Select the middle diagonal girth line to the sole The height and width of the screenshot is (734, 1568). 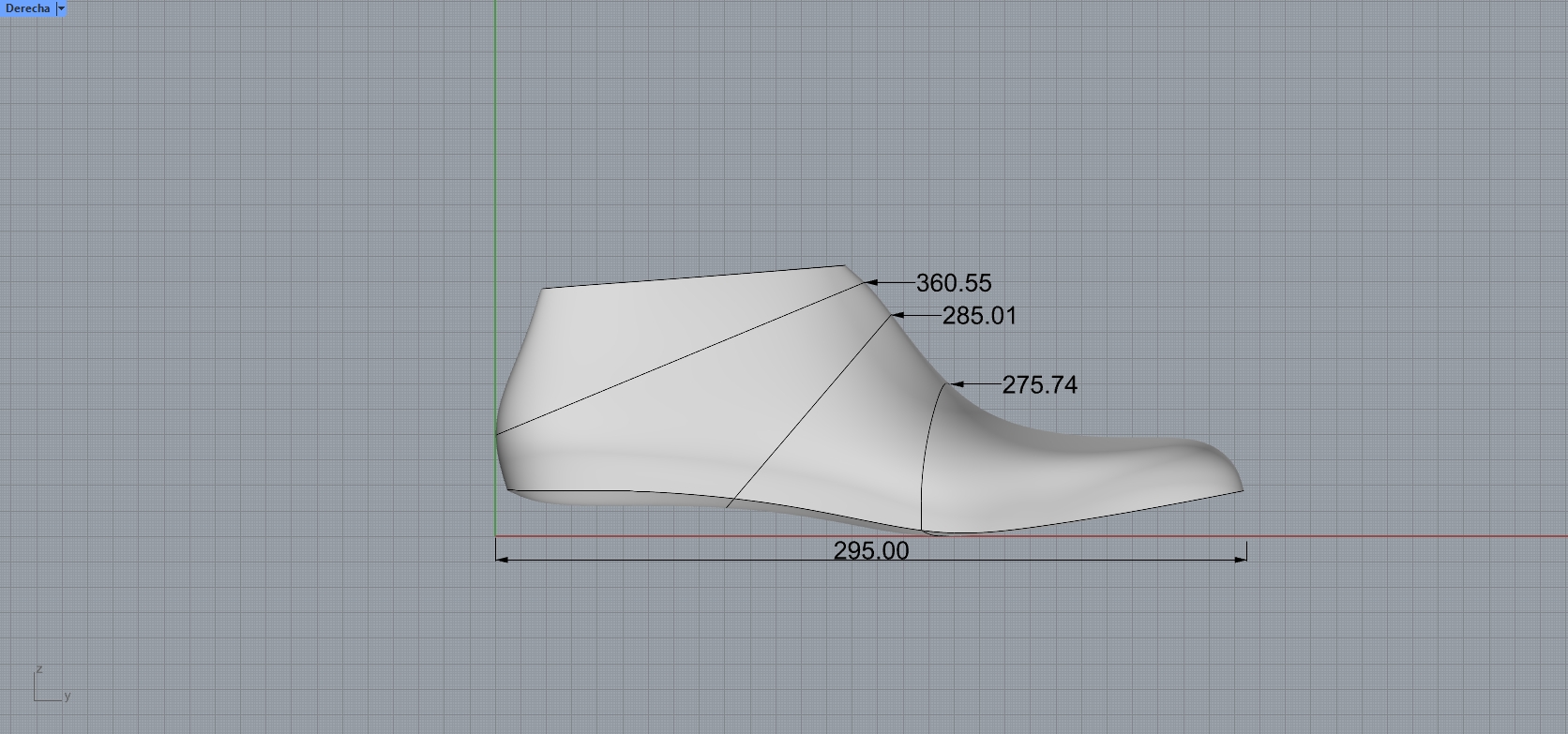(x=807, y=412)
